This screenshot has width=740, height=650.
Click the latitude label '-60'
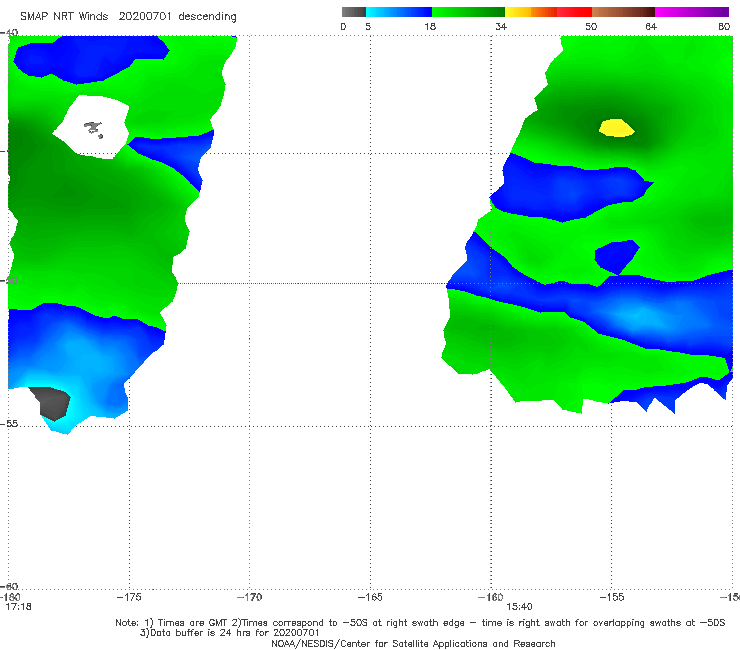pos(9,587)
